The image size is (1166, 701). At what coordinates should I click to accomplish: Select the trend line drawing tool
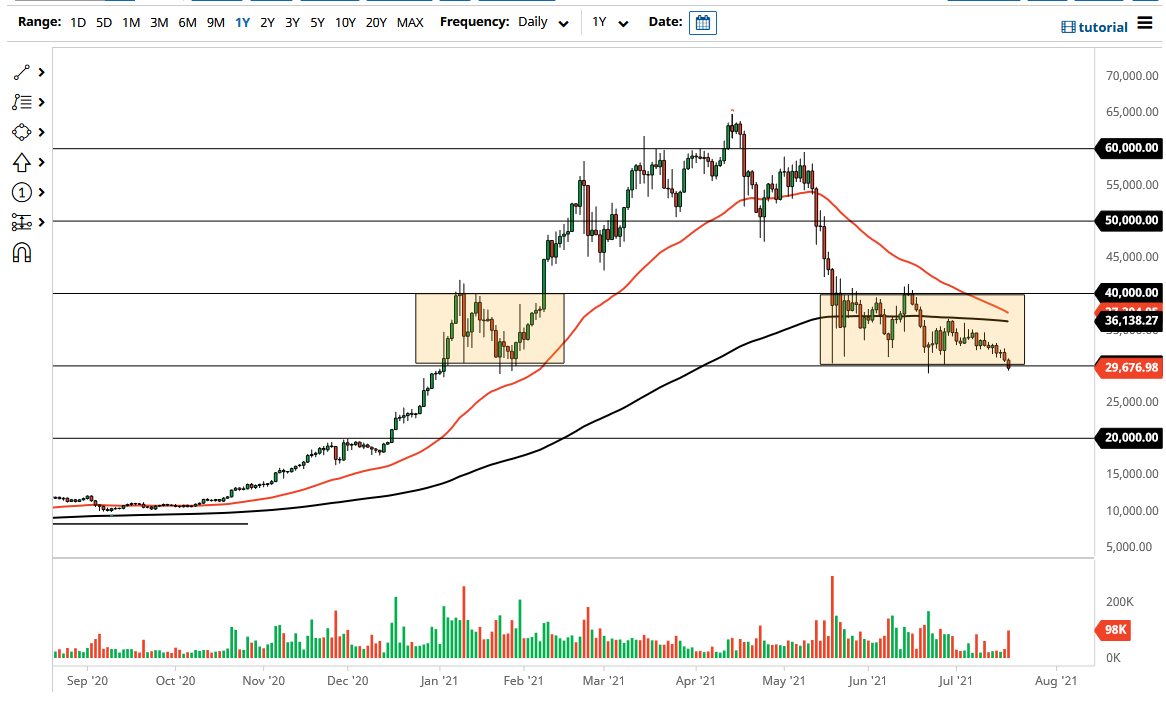pyautogui.click(x=22, y=72)
